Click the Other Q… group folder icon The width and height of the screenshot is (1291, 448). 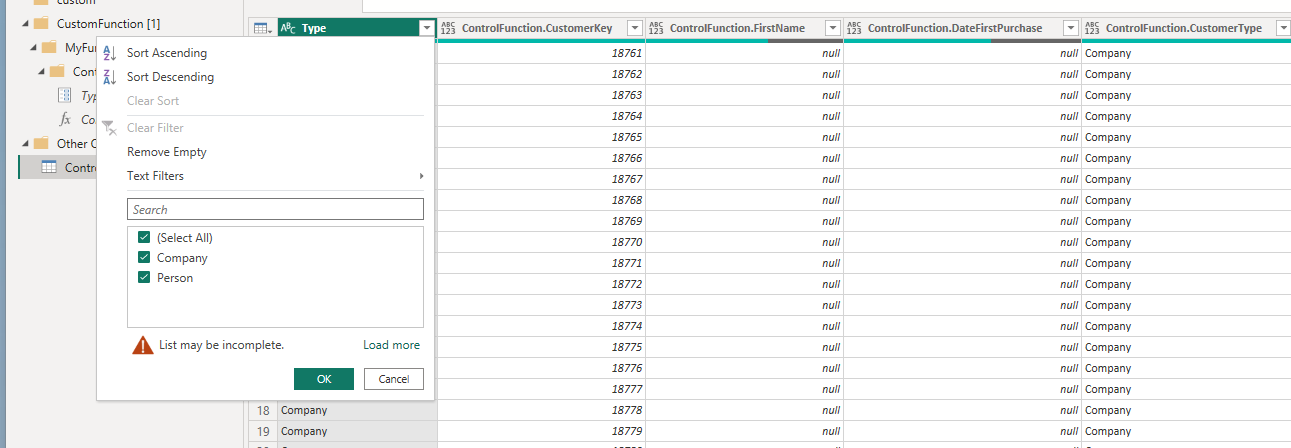(41, 143)
